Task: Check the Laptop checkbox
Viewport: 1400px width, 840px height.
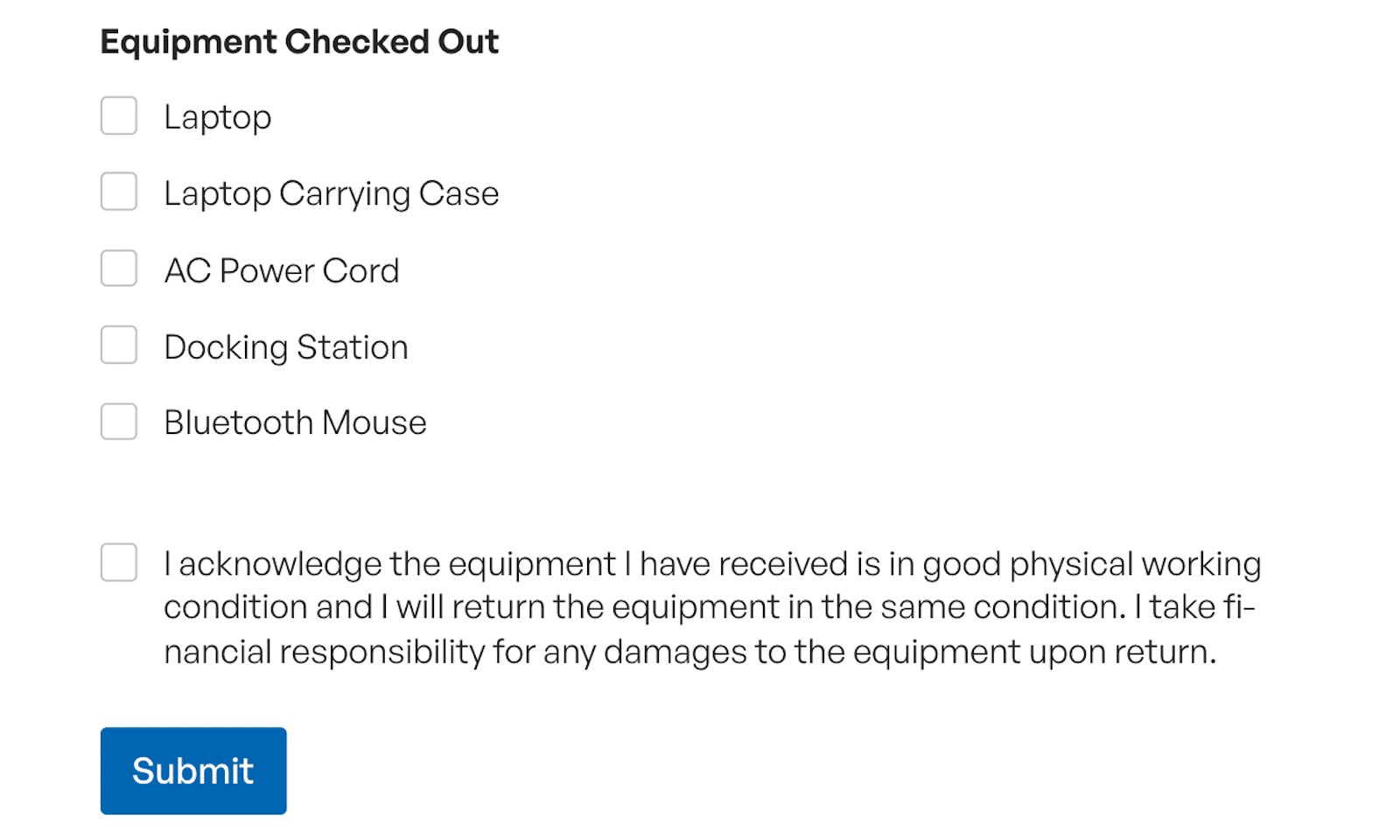Action: 119,116
